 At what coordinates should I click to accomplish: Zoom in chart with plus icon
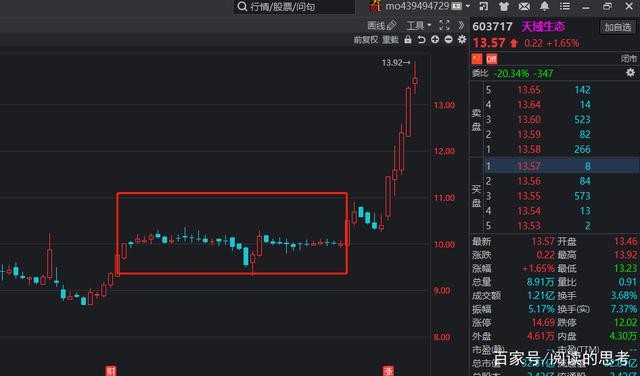[435, 40]
